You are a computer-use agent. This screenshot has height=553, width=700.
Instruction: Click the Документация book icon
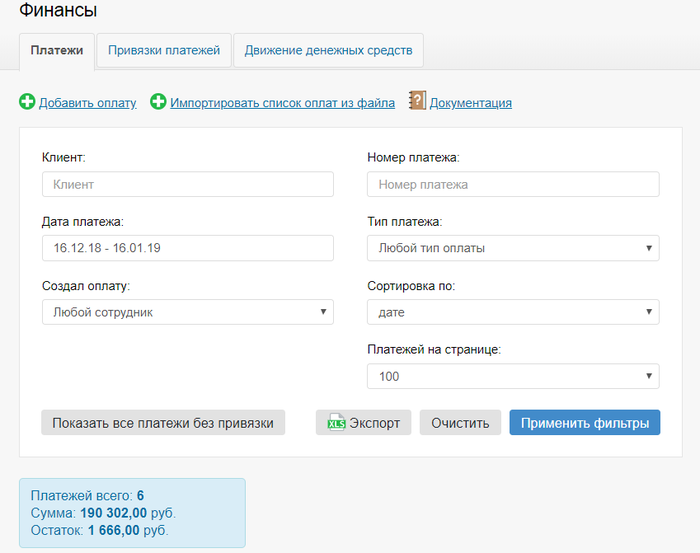tap(417, 101)
